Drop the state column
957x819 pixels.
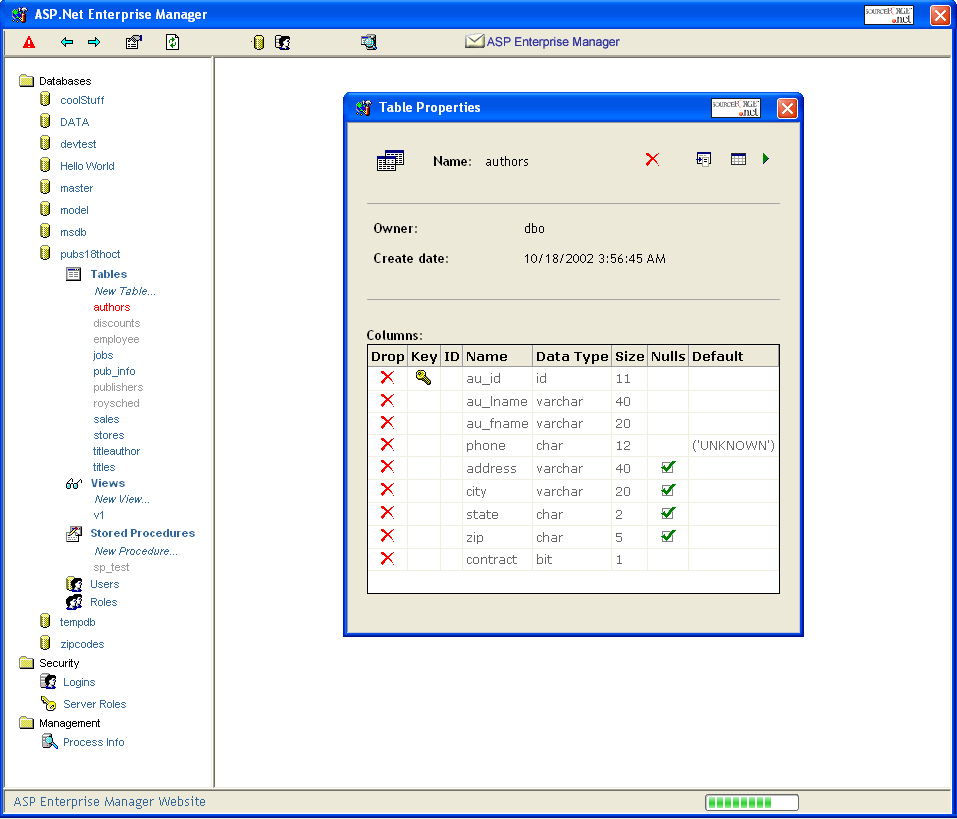[387, 513]
